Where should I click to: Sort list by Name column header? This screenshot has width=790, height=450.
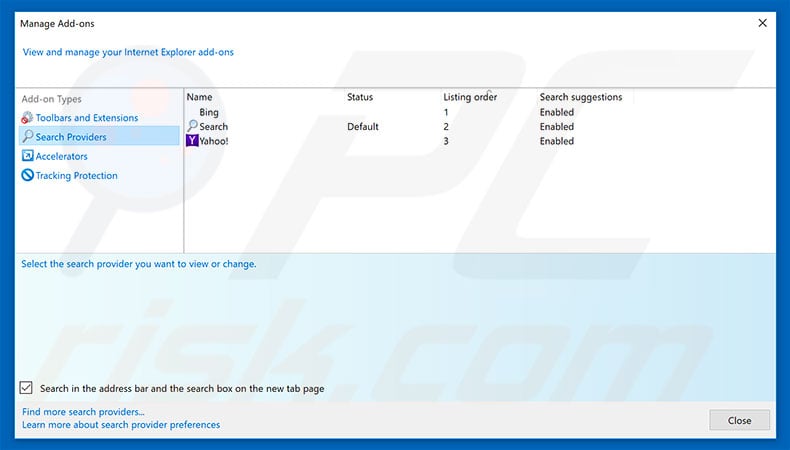pos(200,97)
